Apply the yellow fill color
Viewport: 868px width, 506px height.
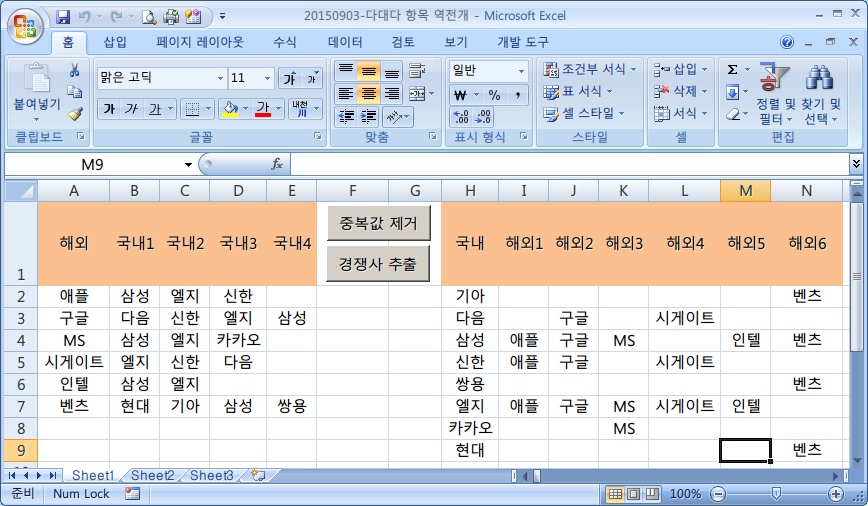click(x=230, y=109)
